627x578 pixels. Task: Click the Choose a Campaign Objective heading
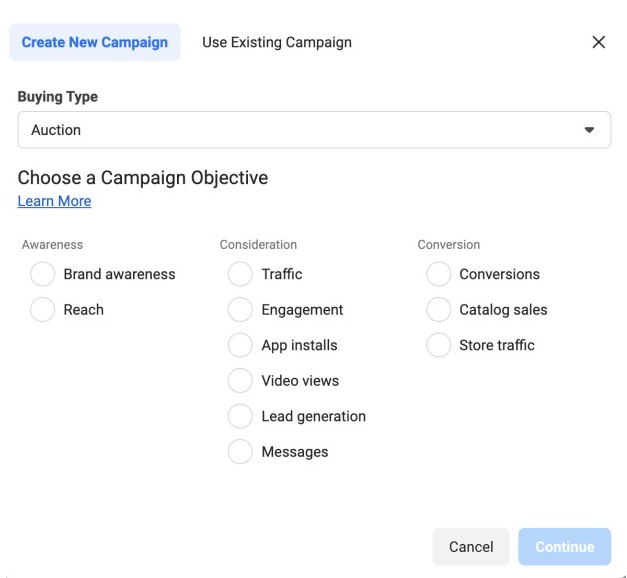(143, 178)
